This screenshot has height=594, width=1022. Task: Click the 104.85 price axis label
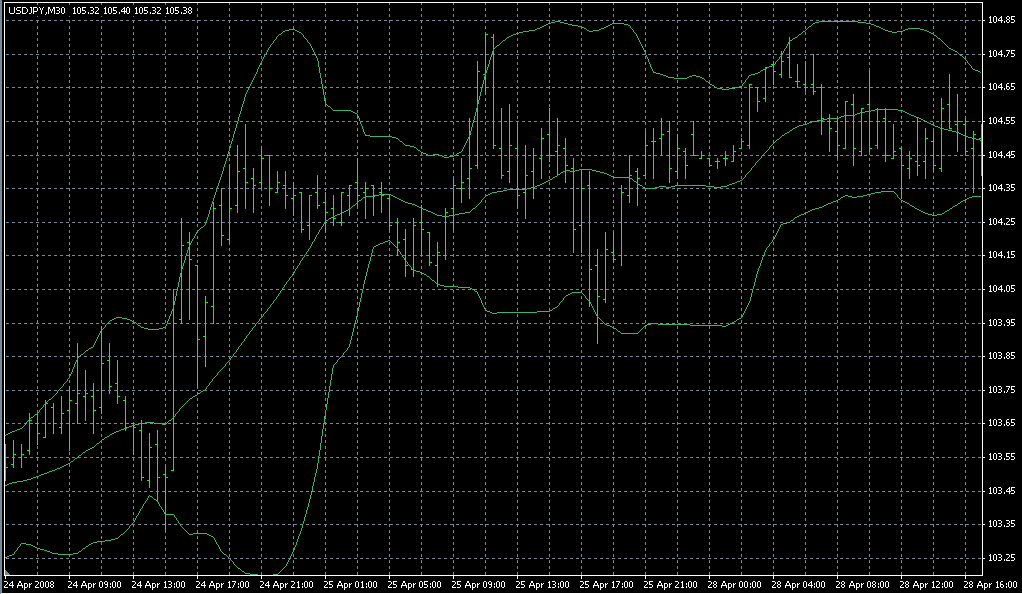pos(1001,20)
